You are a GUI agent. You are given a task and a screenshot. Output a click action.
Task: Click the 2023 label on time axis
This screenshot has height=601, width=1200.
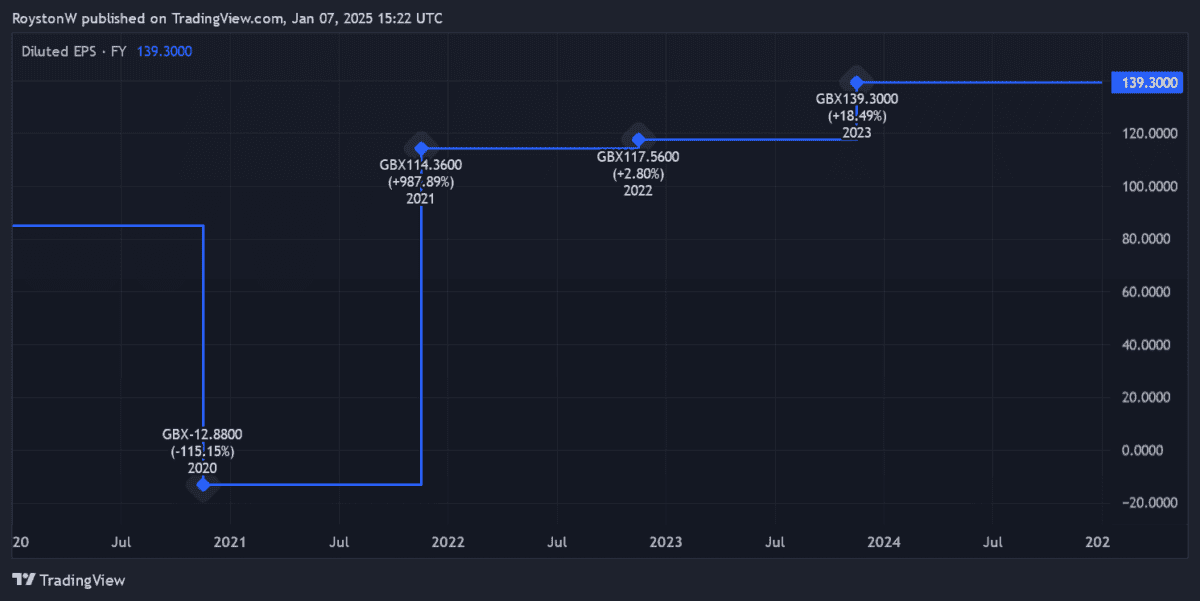[x=666, y=542]
